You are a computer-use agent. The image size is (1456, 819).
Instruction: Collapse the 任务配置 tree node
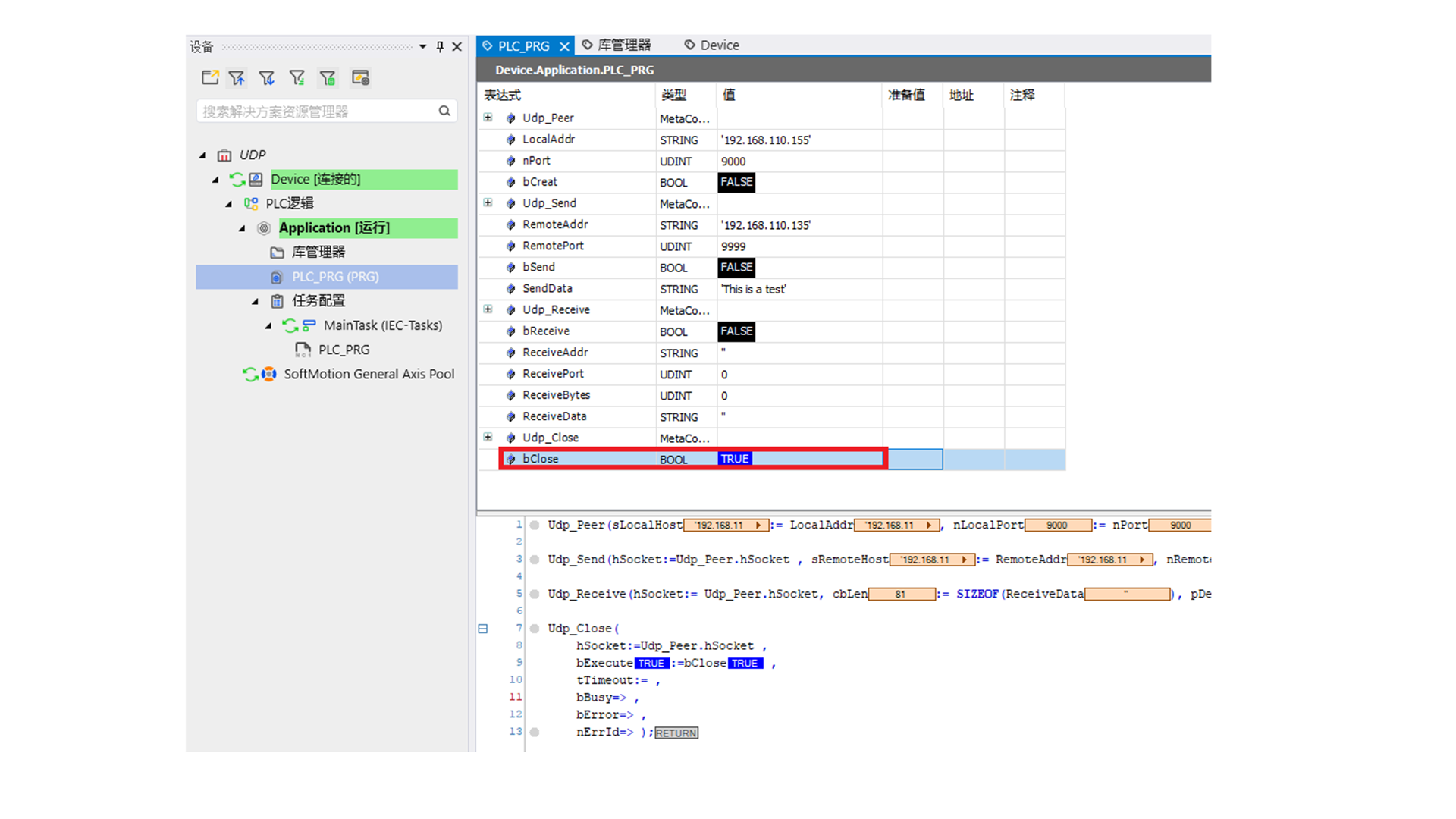click(x=256, y=301)
